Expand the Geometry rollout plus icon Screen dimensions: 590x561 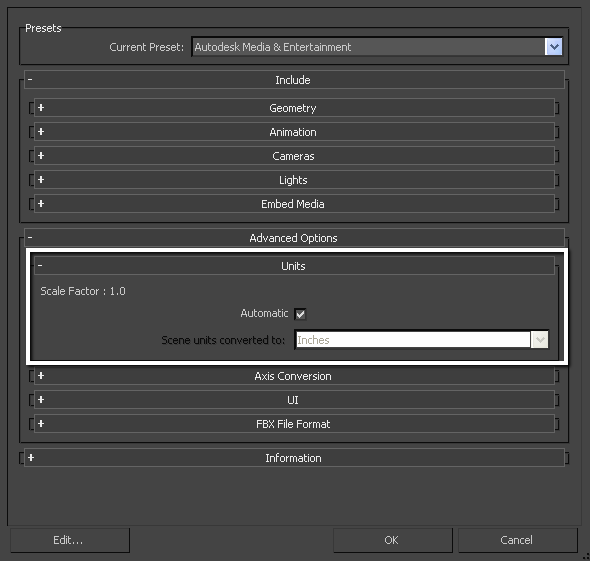41,108
